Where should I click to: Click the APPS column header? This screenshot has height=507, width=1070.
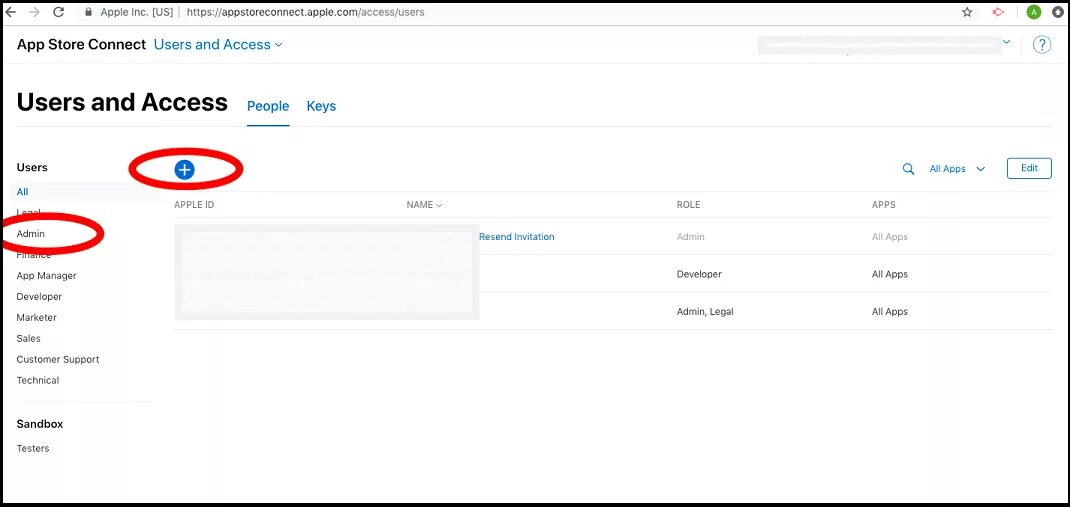coord(884,205)
